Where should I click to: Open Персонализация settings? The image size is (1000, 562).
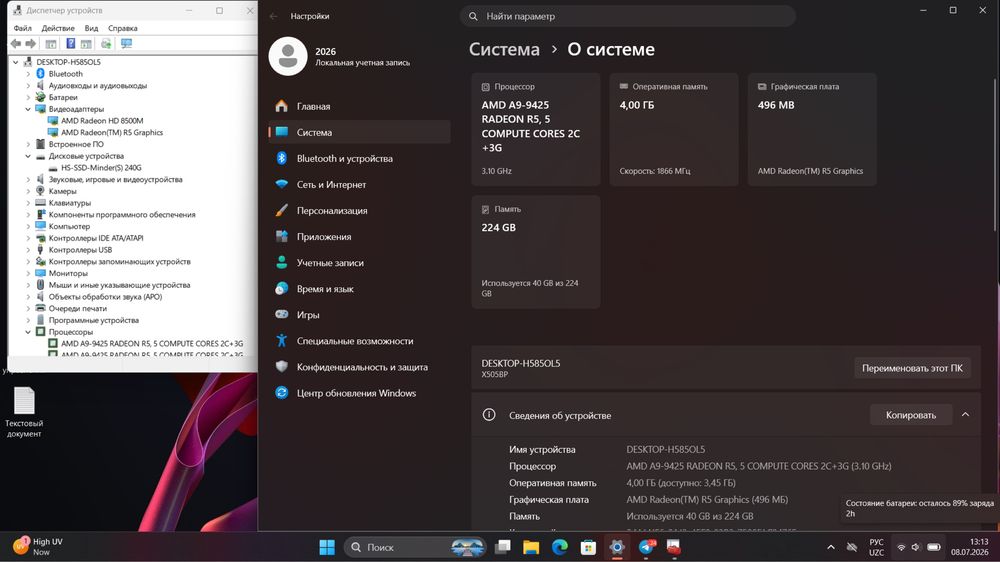pos(360,211)
